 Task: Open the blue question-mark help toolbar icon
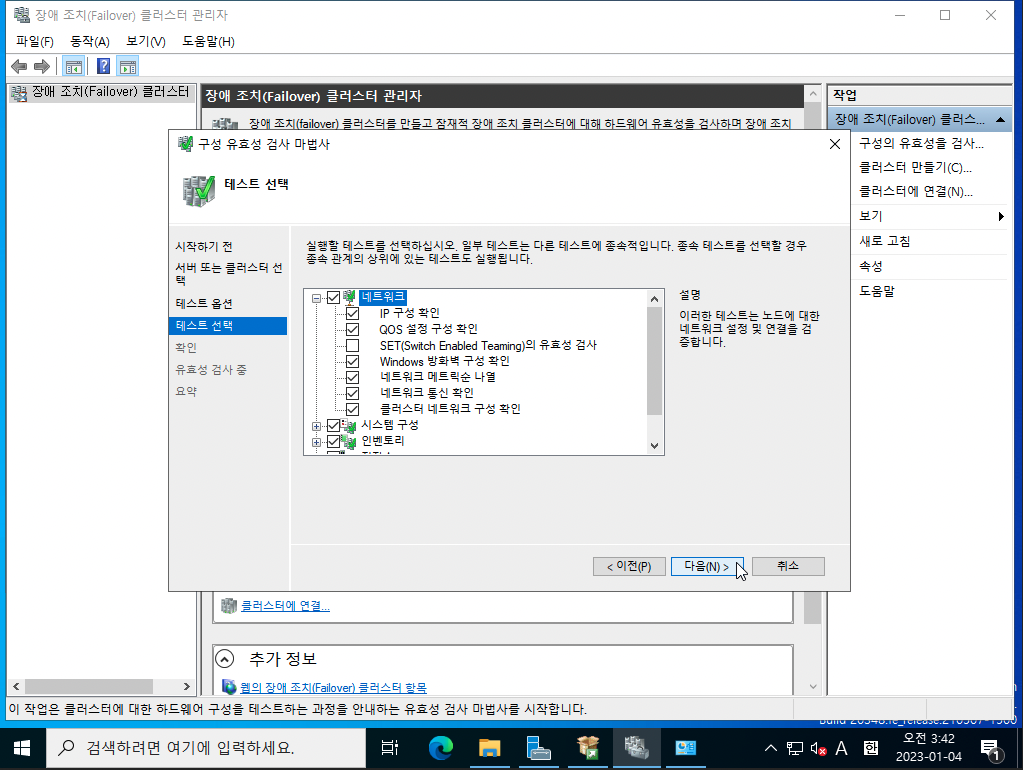pyautogui.click(x=103, y=66)
